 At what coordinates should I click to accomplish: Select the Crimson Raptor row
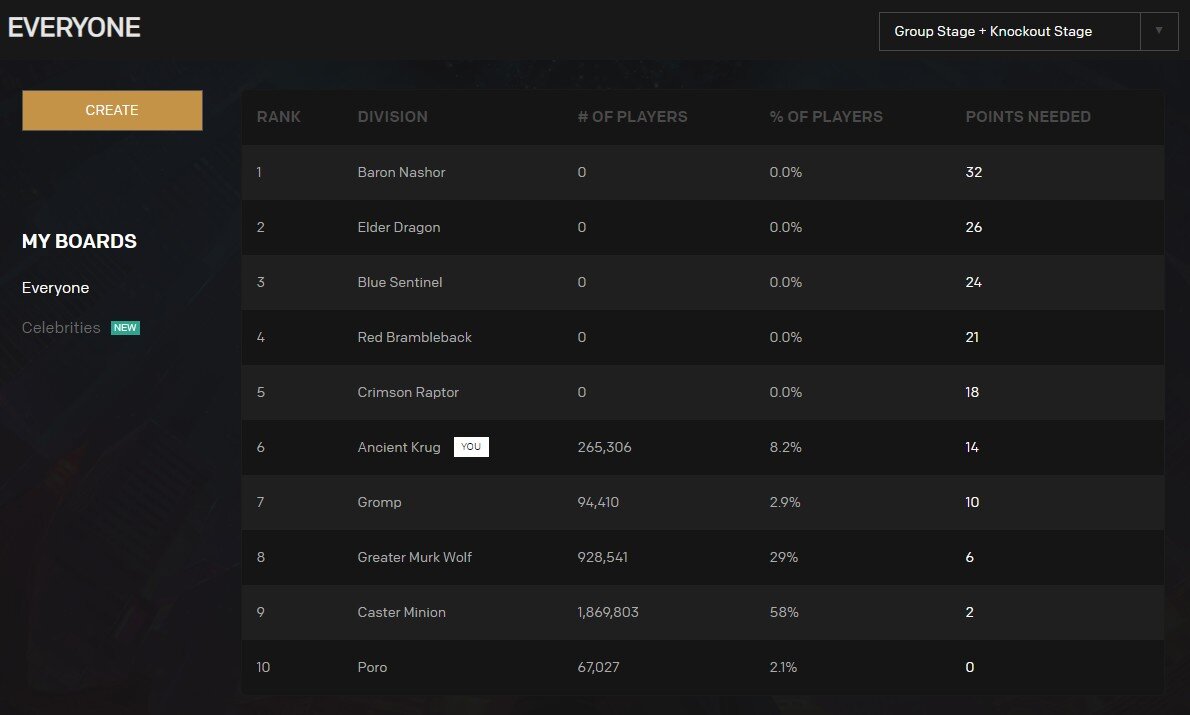pyautogui.click(x=408, y=392)
